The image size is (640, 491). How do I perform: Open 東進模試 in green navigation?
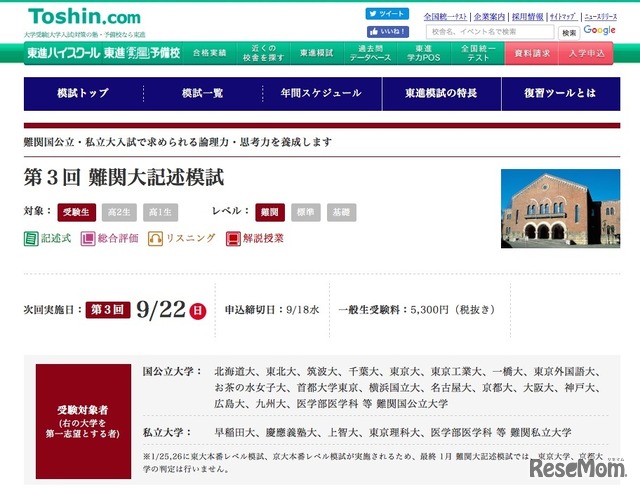[x=317, y=53]
